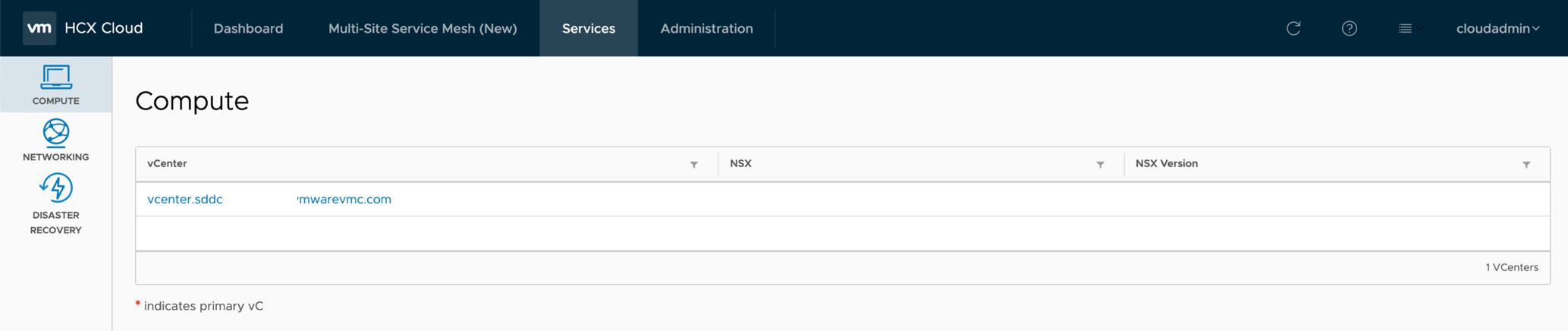Switch to Multi-Site Service Mesh tab
Screen dimensions: 1568x331
coord(423,28)
